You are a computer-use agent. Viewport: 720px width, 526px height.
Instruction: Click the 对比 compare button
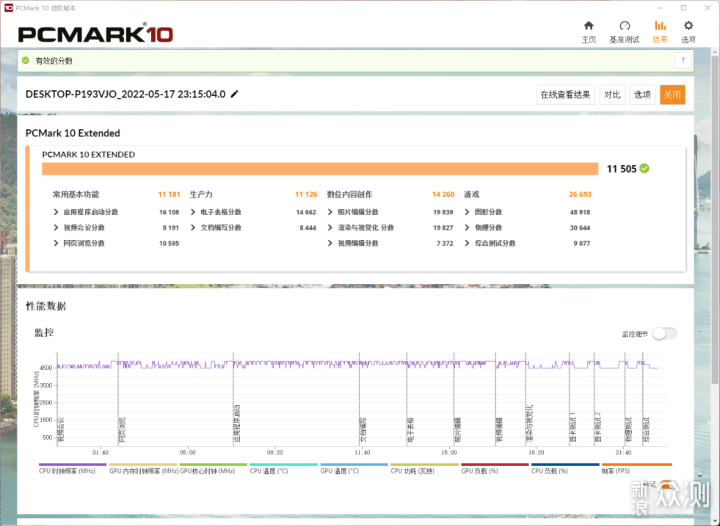tap(612, 95)
